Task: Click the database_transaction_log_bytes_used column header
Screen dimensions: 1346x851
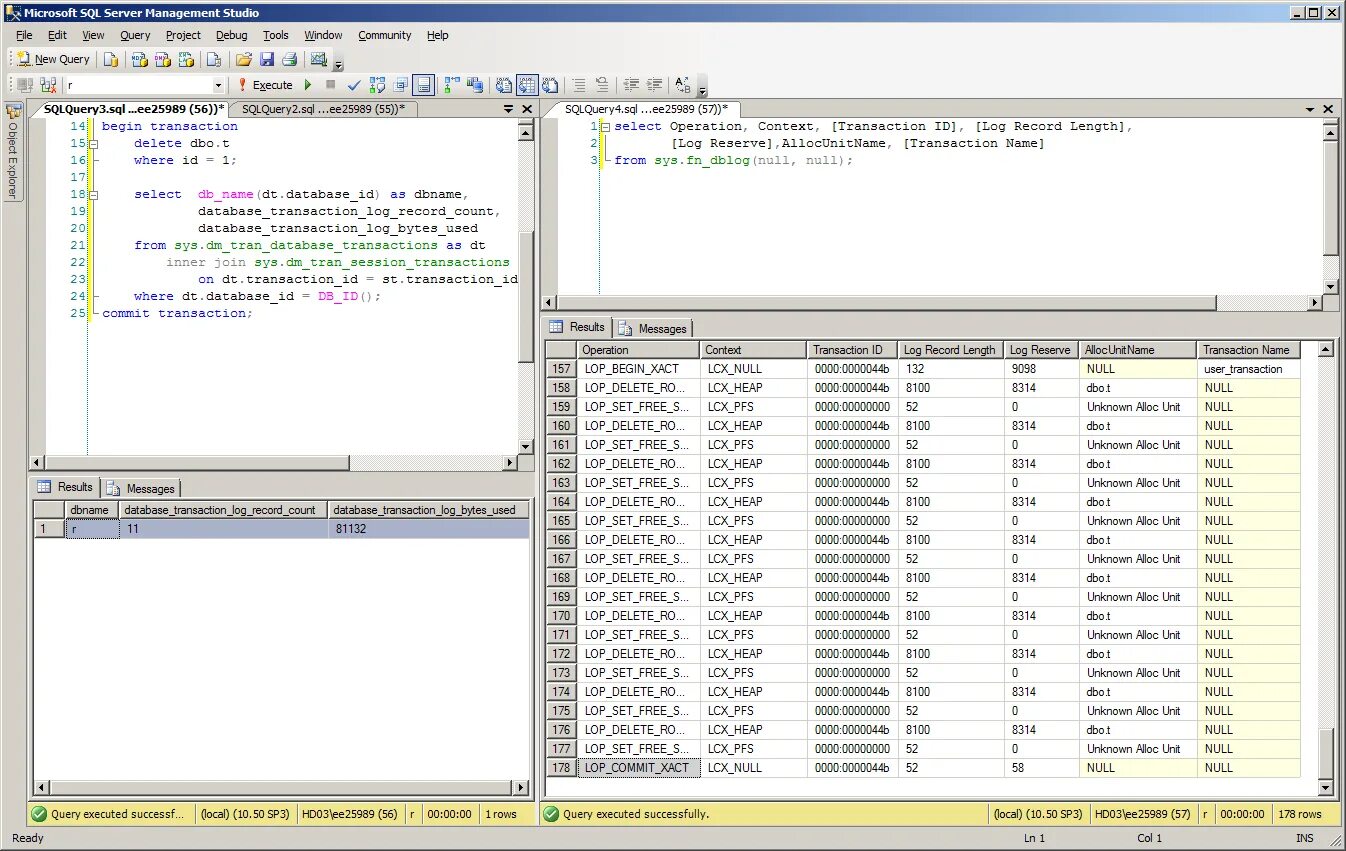Action: (x=428, y=510)
